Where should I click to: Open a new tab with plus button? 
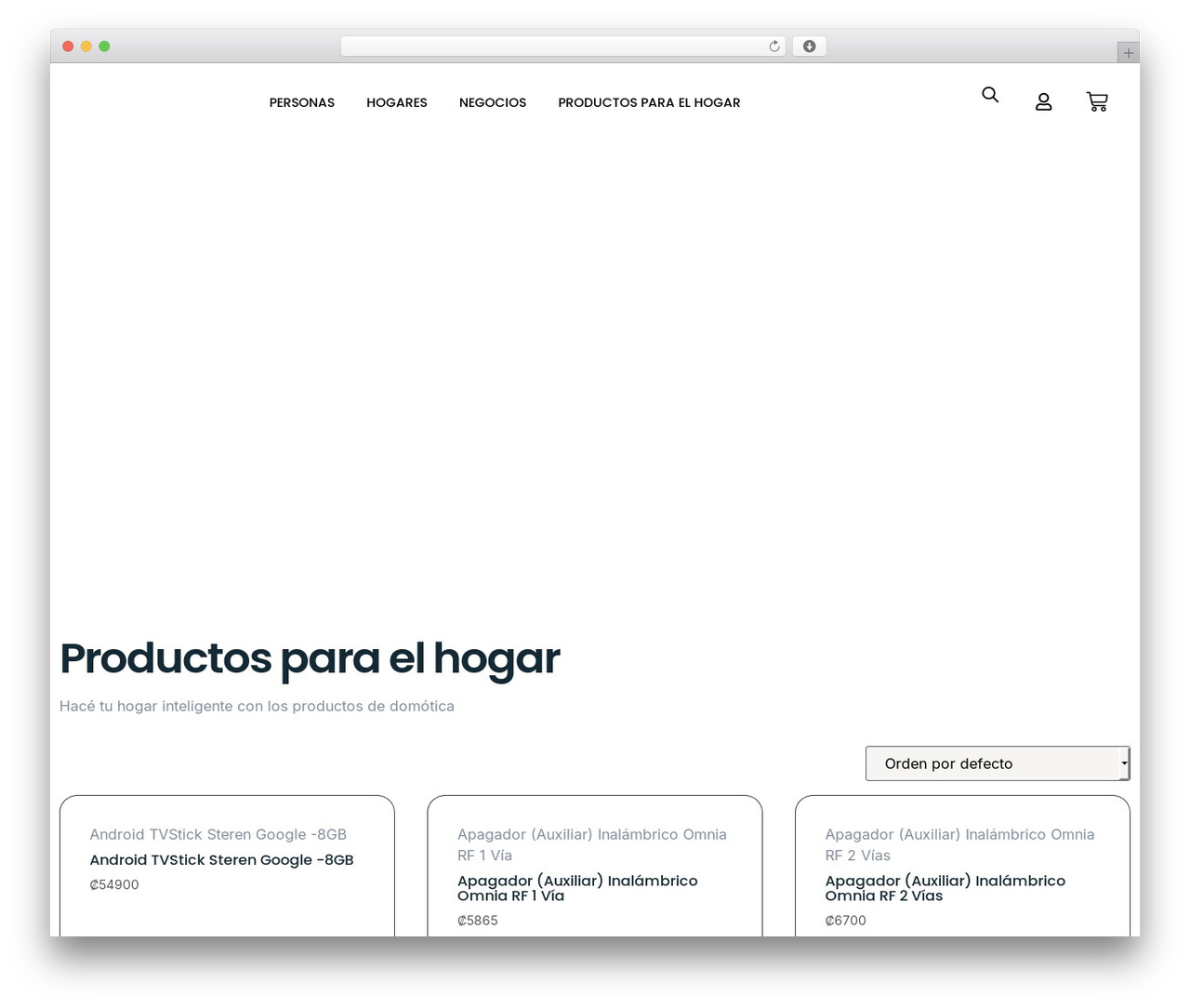tap(1129, 53)
